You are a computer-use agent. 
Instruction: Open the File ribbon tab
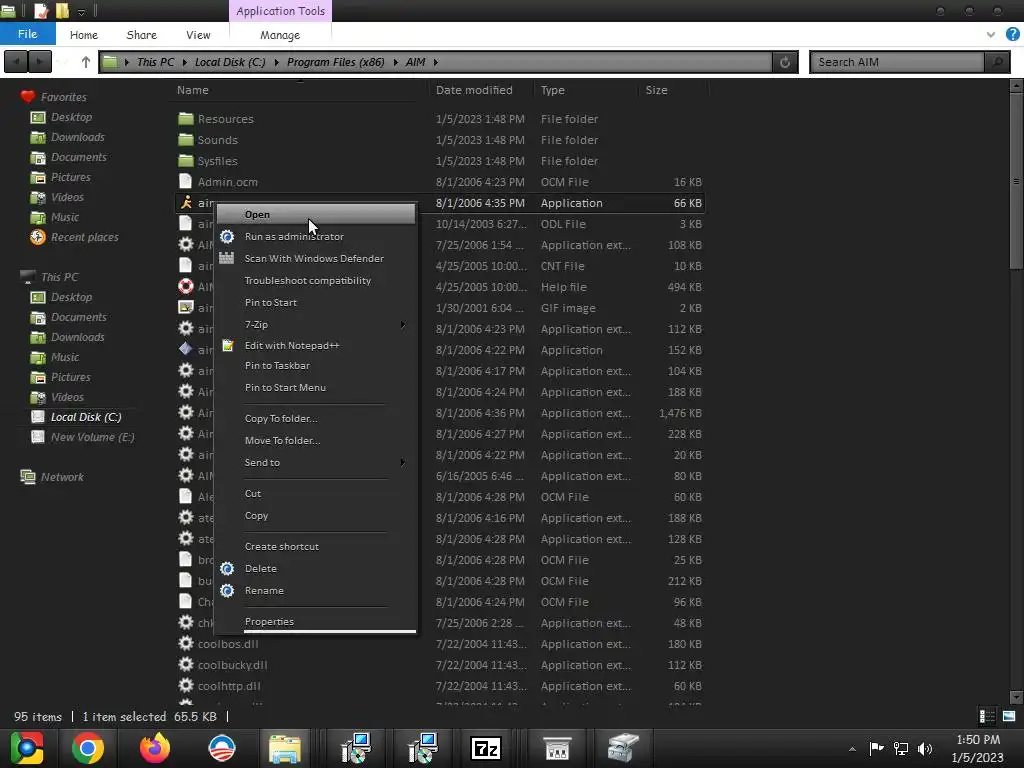coord(27,34)
